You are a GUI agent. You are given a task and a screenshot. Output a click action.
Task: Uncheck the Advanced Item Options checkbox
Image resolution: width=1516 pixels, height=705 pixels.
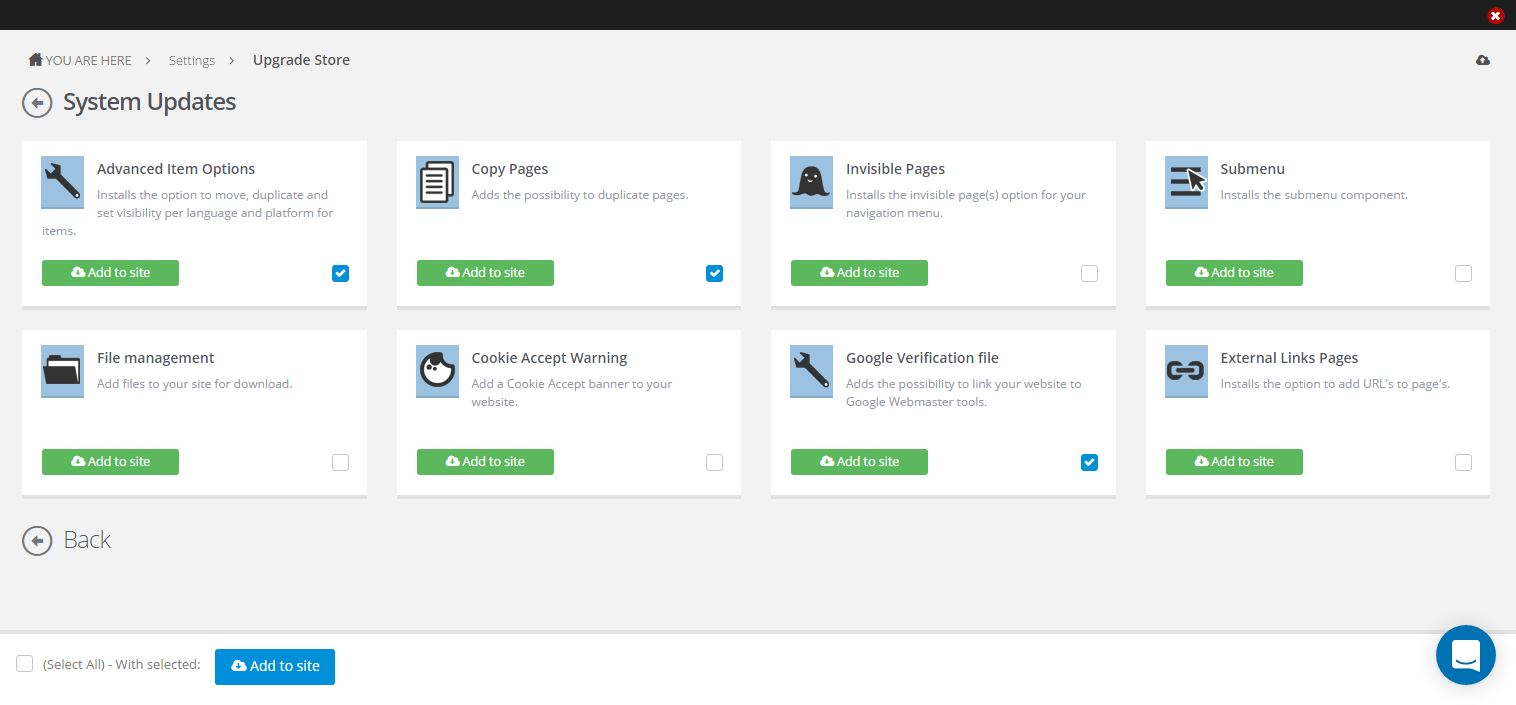click(340, 273)
